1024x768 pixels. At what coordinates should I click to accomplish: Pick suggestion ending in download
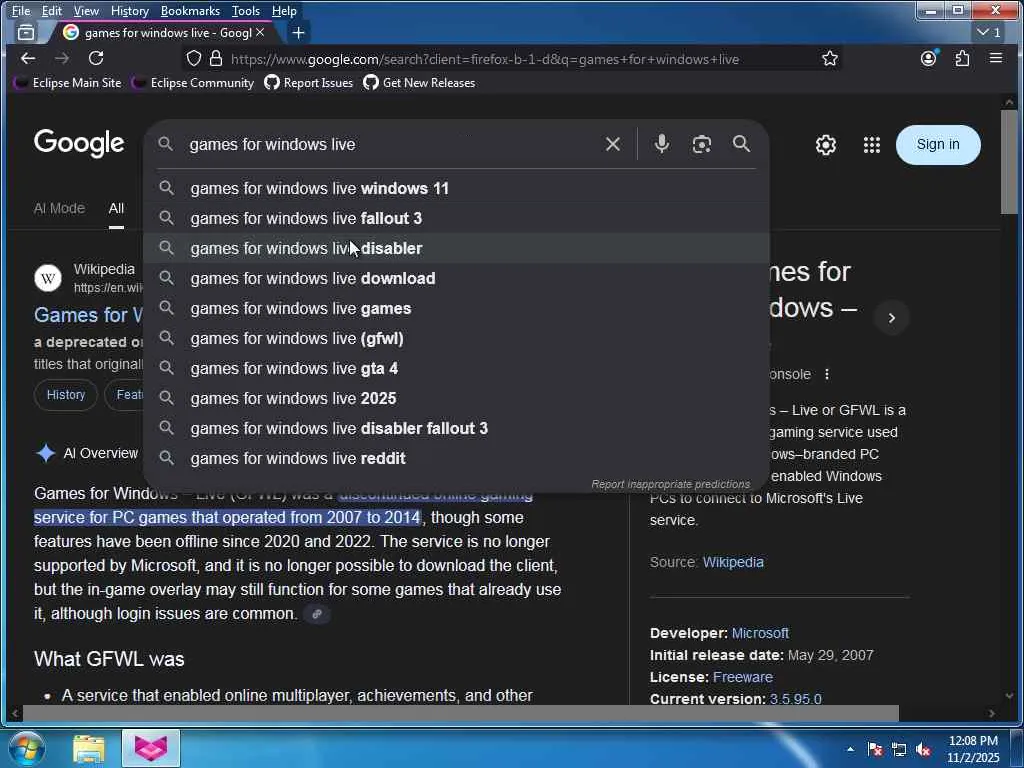point(456,278)
